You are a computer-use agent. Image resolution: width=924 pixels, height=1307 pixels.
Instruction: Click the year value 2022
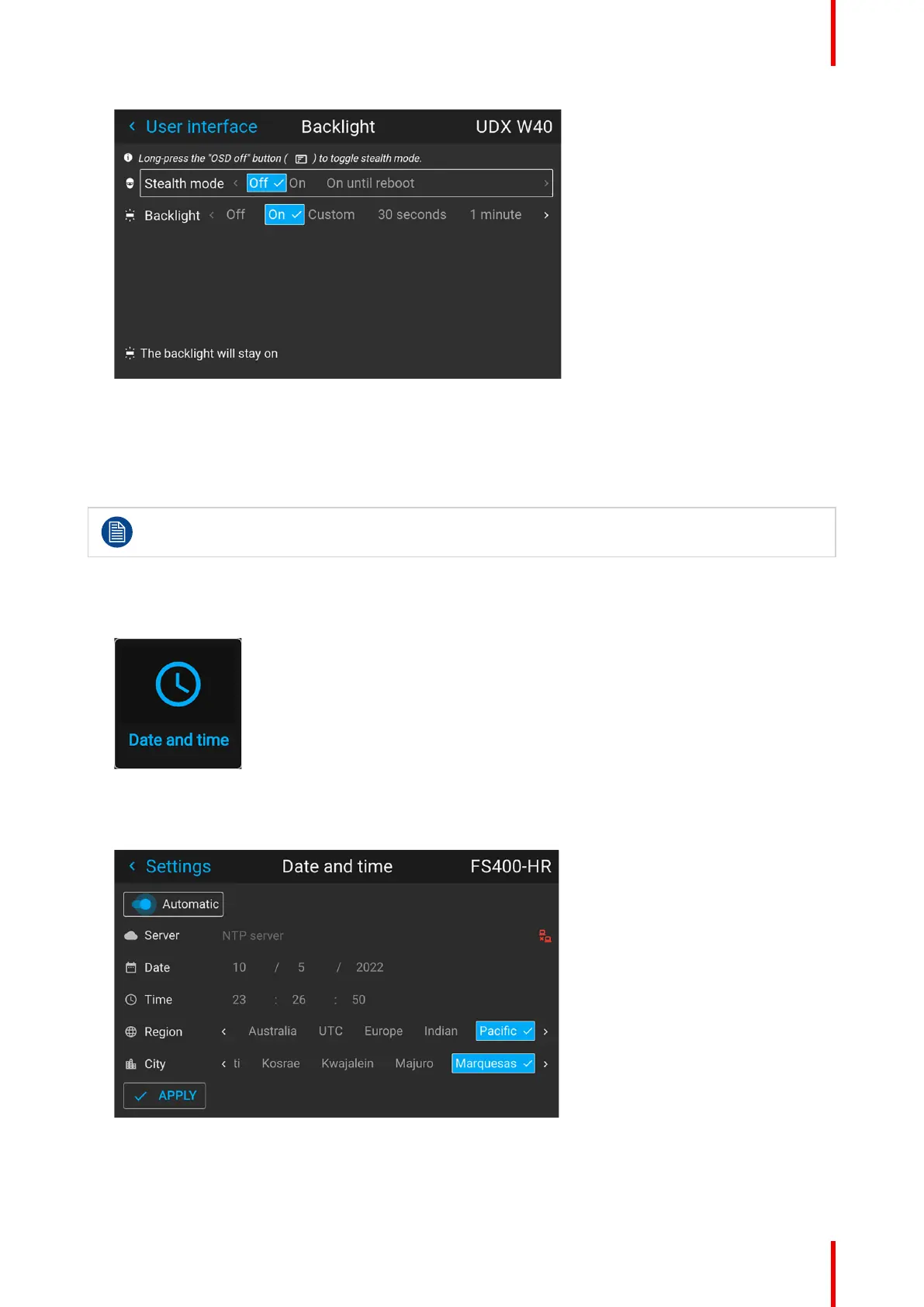(x=369, y=968)
